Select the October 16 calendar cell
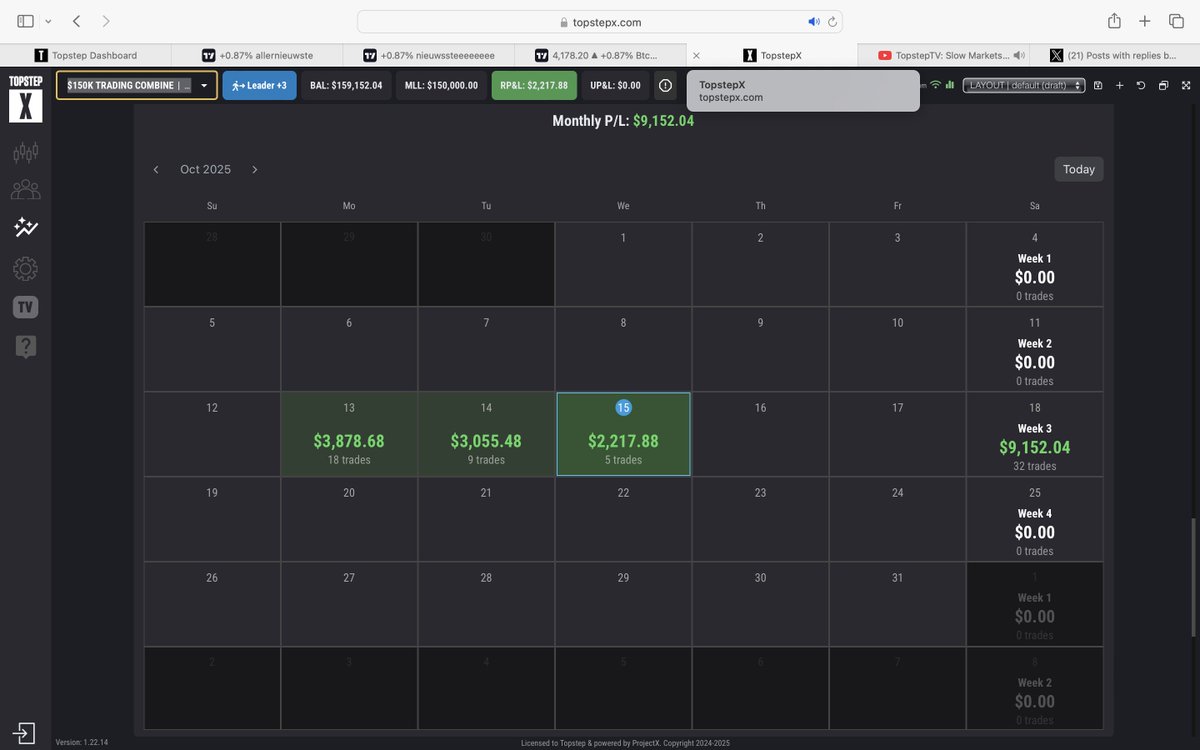The width and height of the screenshot is (1200, 750). (x=760, y=434)
